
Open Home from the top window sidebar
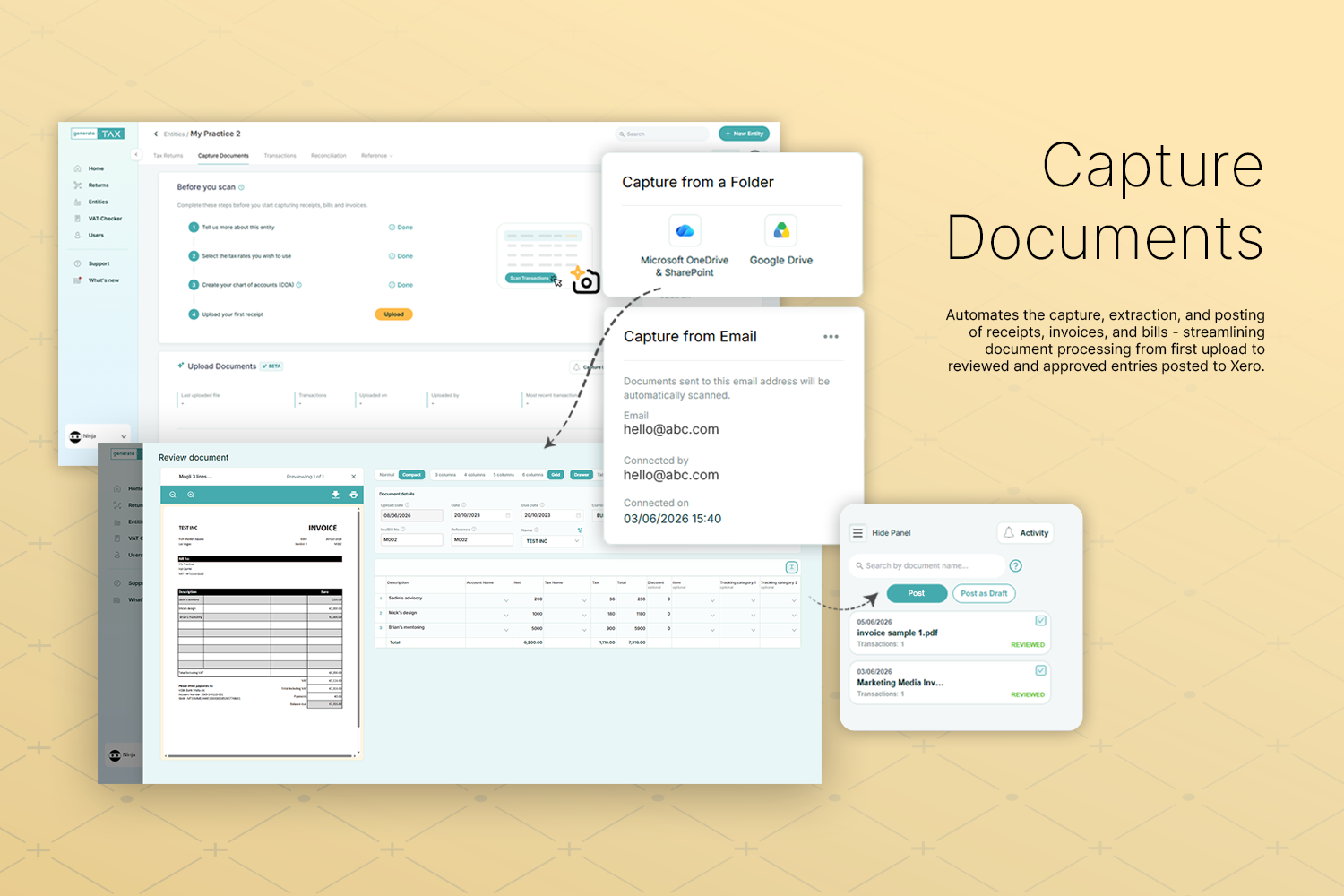[x=90, y=168]
